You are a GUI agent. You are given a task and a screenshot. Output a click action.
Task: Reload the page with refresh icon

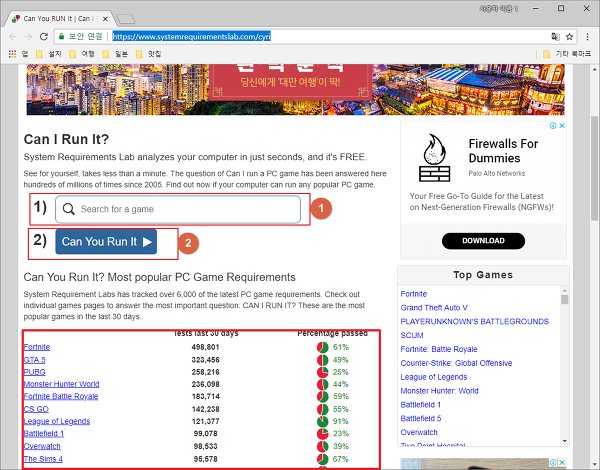tap(44, 37)
